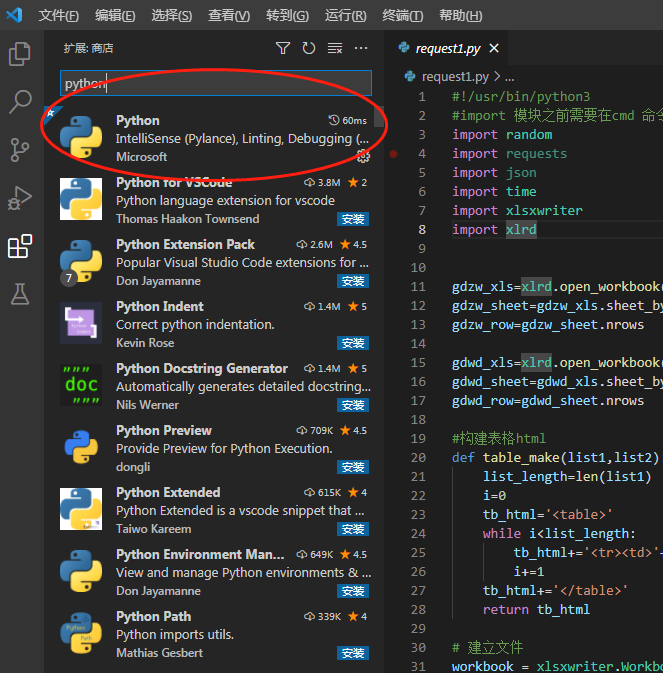The width and height of the screenshot is (663, 673).
Task: Click the Python extension logo by Microsoft
Action: point(81,137)
